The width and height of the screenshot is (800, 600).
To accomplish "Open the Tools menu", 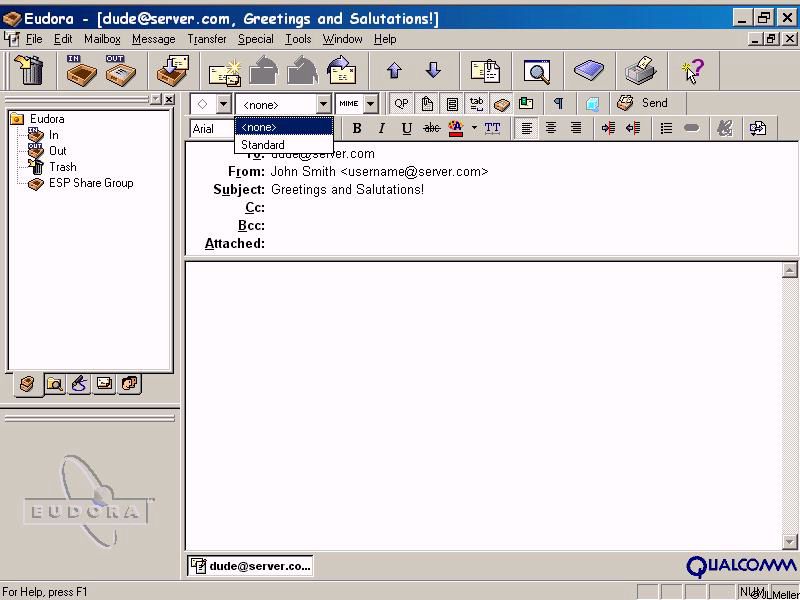I will (298, 39).
